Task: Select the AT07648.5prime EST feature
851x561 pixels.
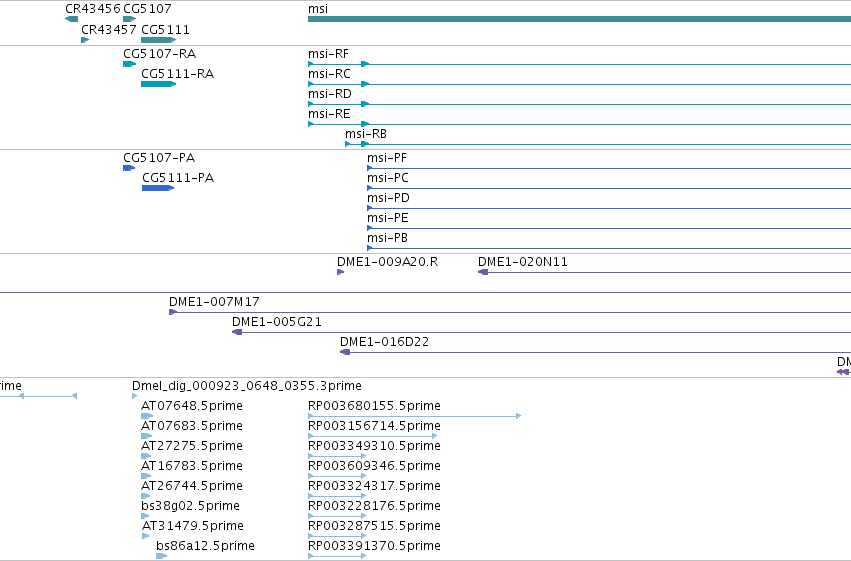Action: tap(147, 416)
